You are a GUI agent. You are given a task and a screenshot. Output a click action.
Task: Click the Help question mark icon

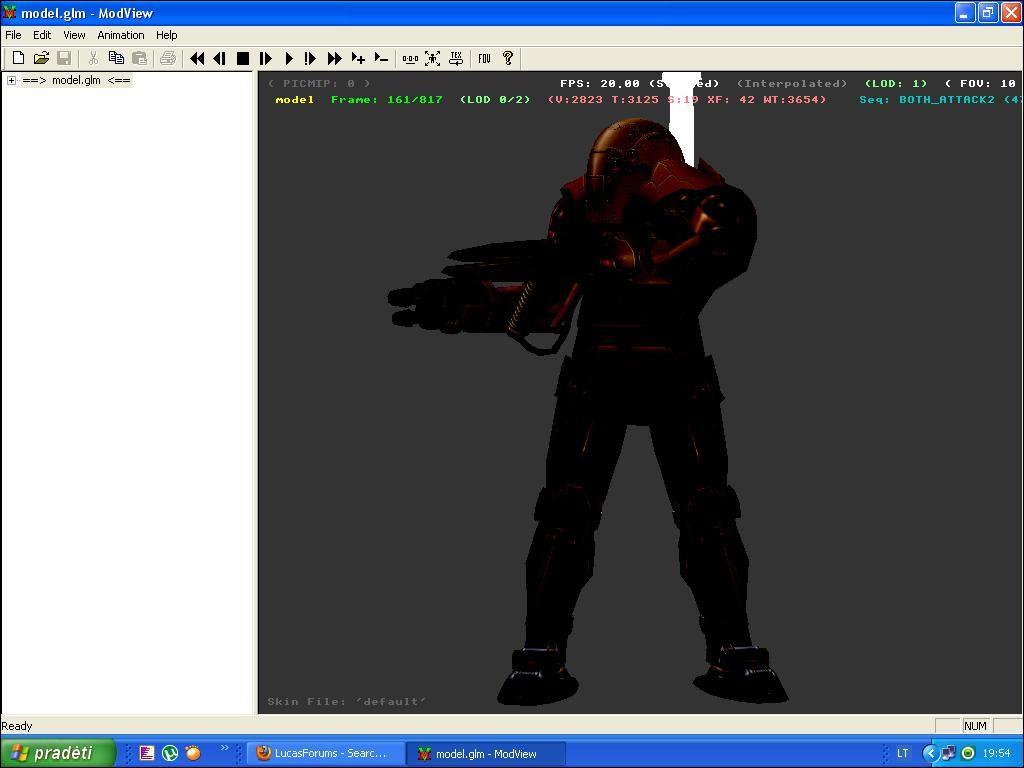(x=507, y=59)
